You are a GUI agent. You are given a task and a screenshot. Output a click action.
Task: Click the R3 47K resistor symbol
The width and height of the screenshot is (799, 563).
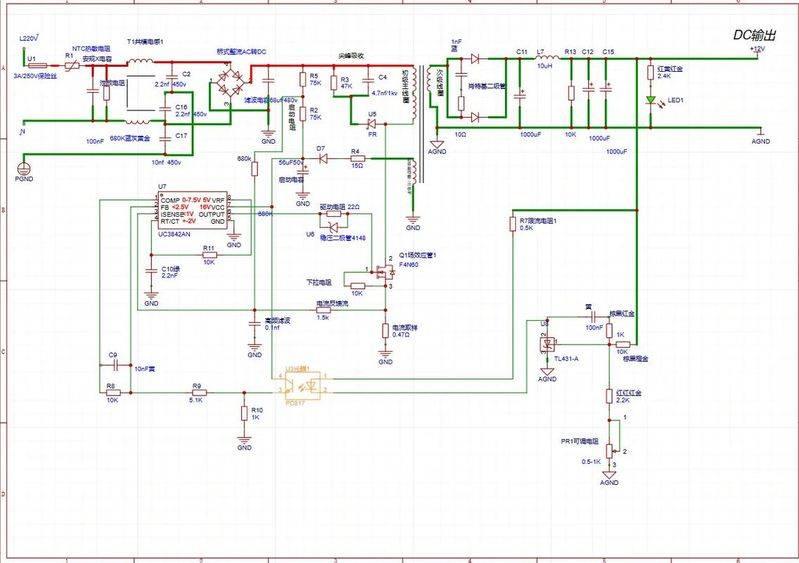click(x=334, y=83)
